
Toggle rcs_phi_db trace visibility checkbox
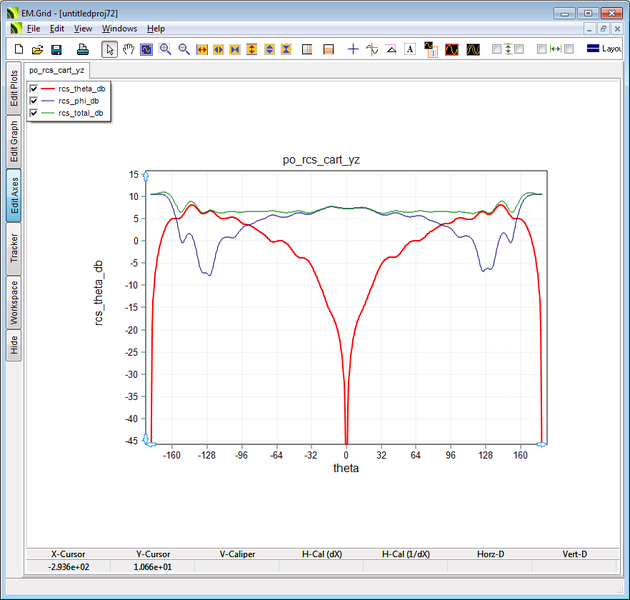pos(35,101)
